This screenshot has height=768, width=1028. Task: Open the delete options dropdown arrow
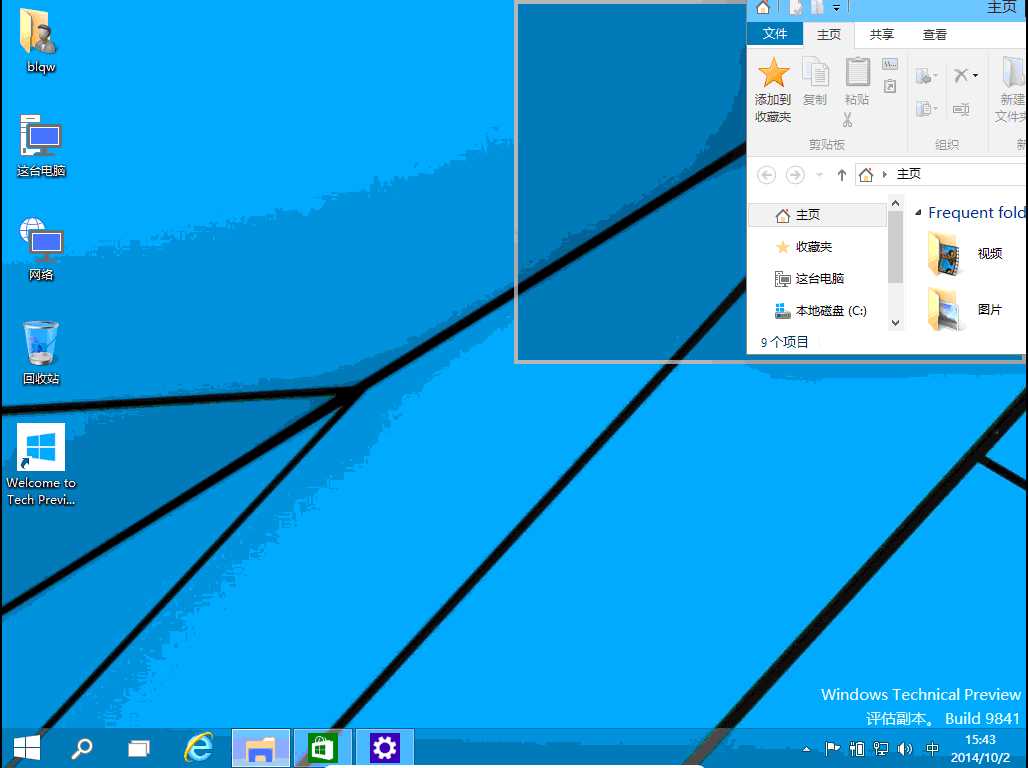[x=976, y=76]
